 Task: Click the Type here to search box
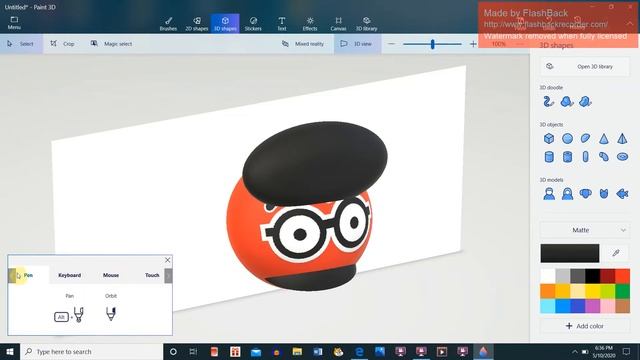coord(92,351)
